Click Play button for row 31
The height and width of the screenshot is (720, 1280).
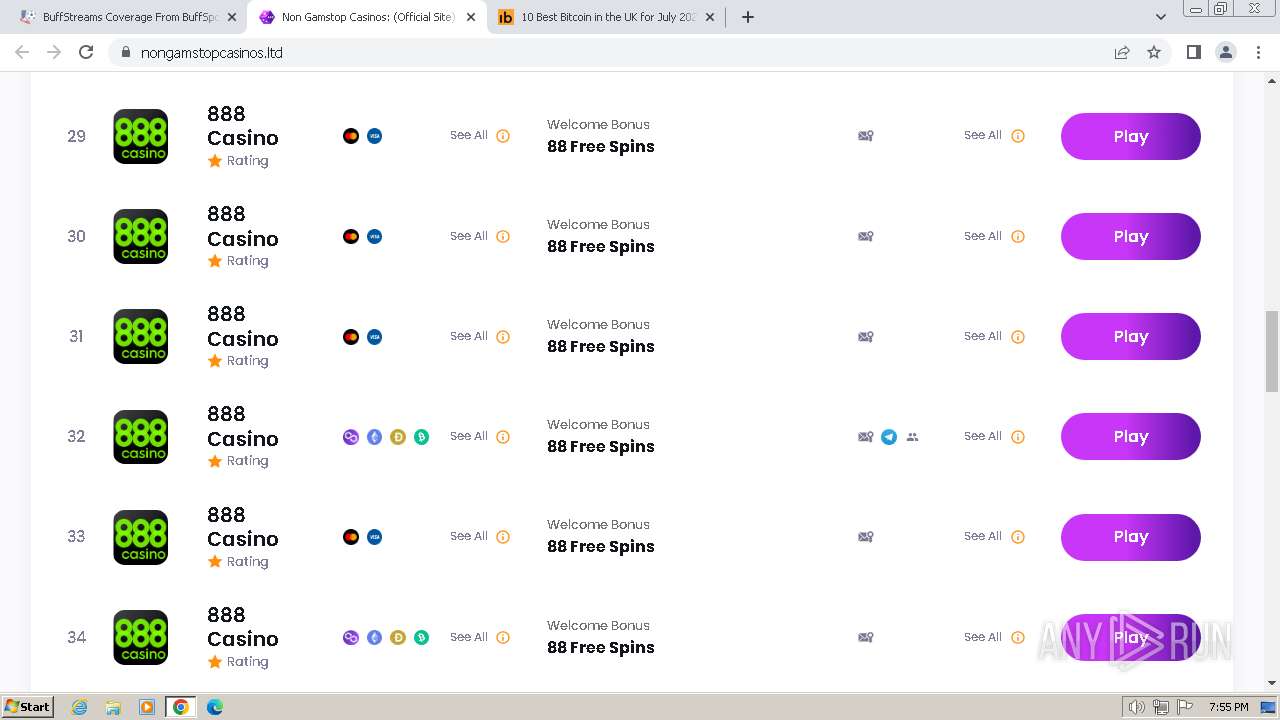click(x=1130, y=337)
